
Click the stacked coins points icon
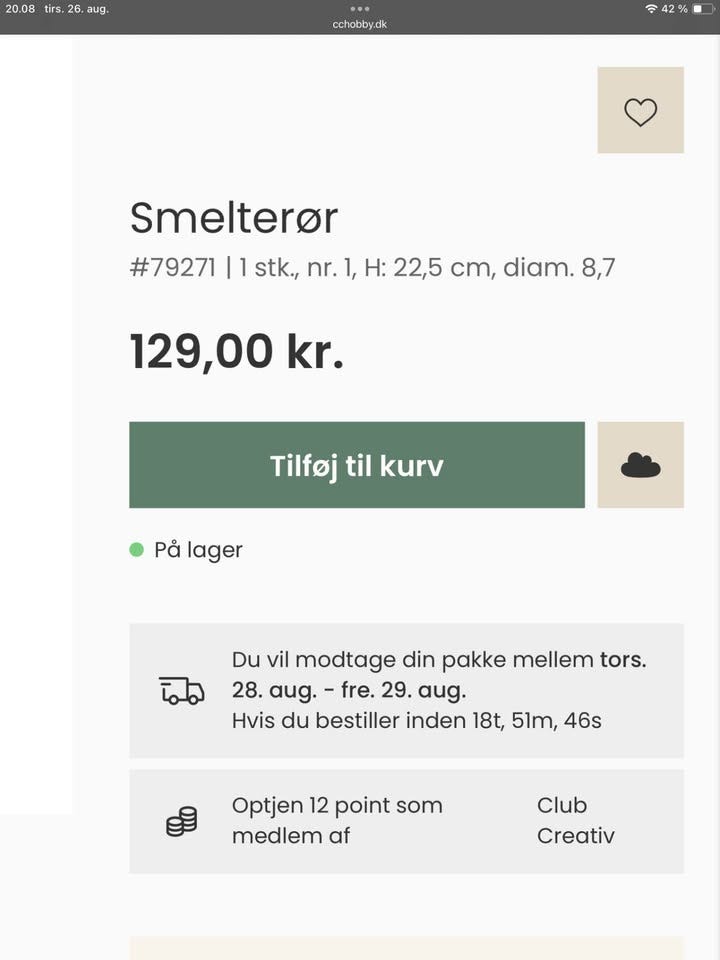tap(181, 821)
